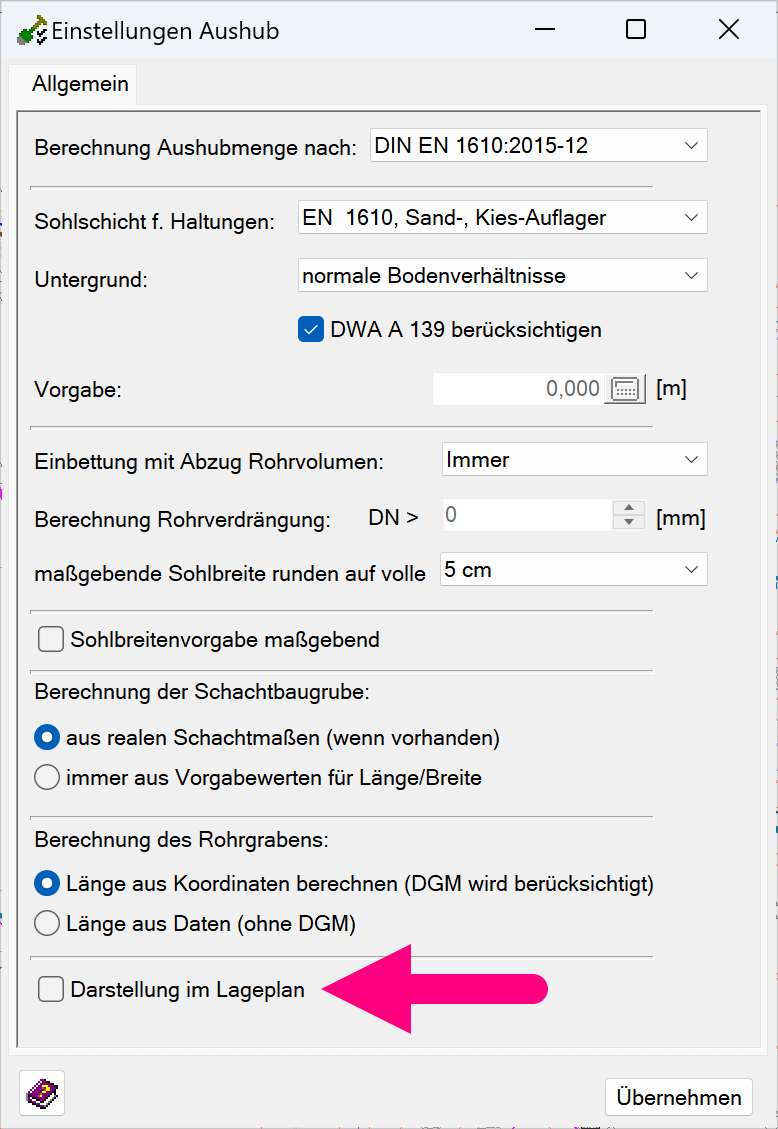Click the Vorgabe value input field

point(518,389)
